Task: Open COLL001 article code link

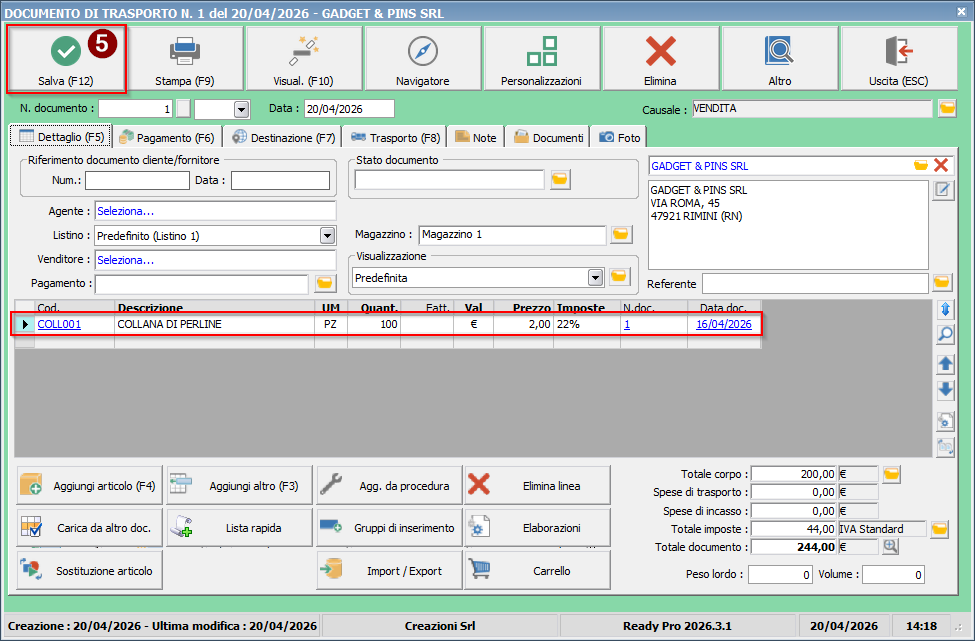Action: pos(59,324)
